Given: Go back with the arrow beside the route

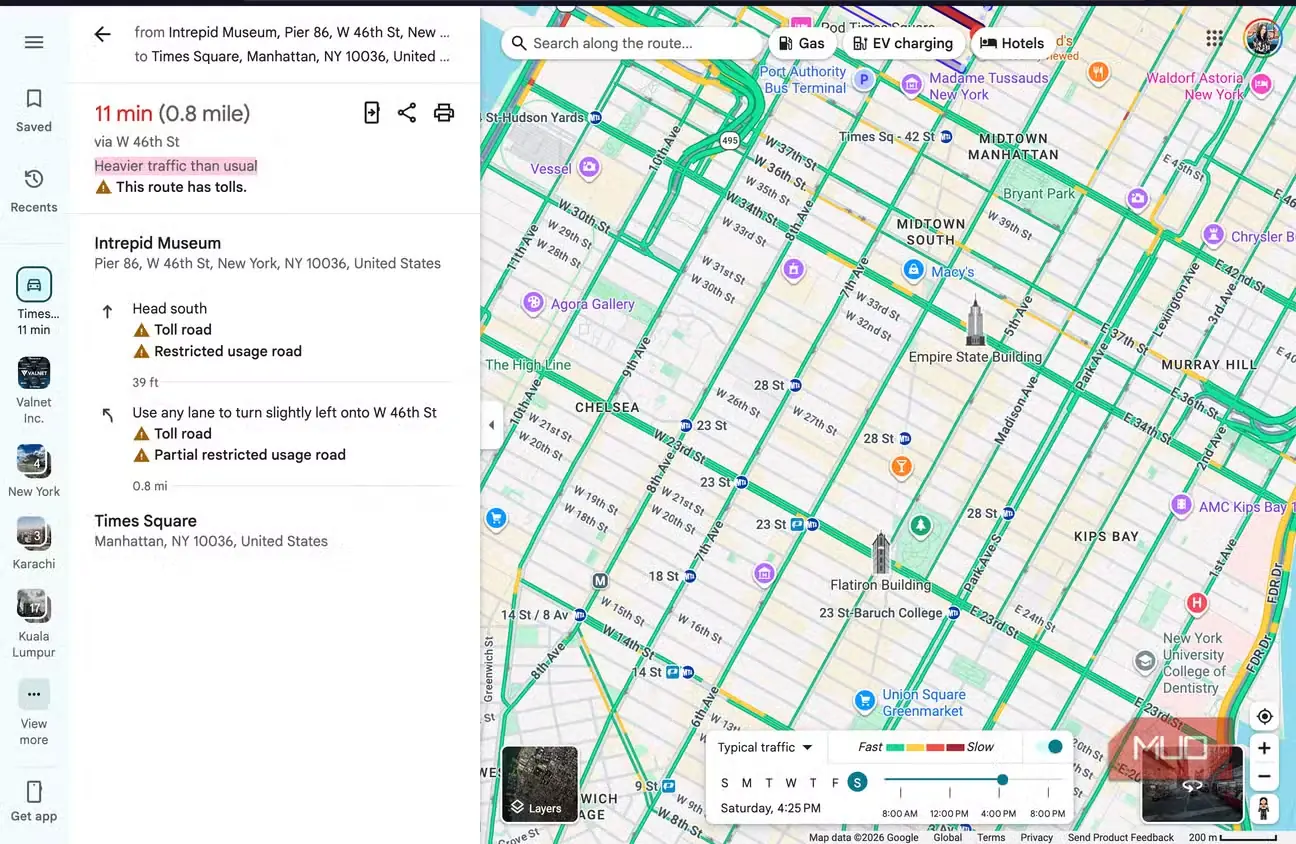Looking at the screenshot, I should click(102, 35).
